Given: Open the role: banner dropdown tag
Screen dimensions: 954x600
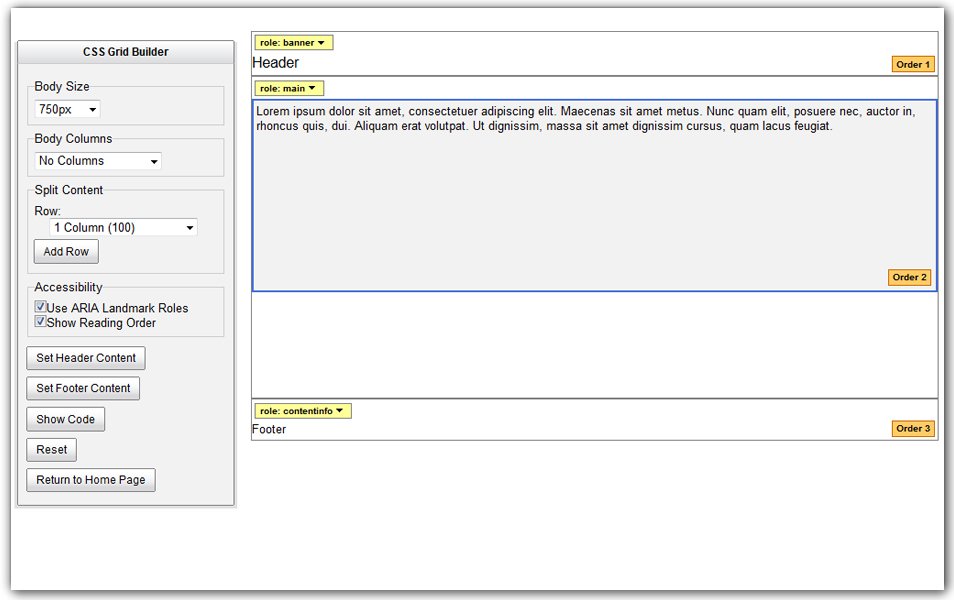Looking at the screenshot, I should pyautogui.click(x=293, y=43).
